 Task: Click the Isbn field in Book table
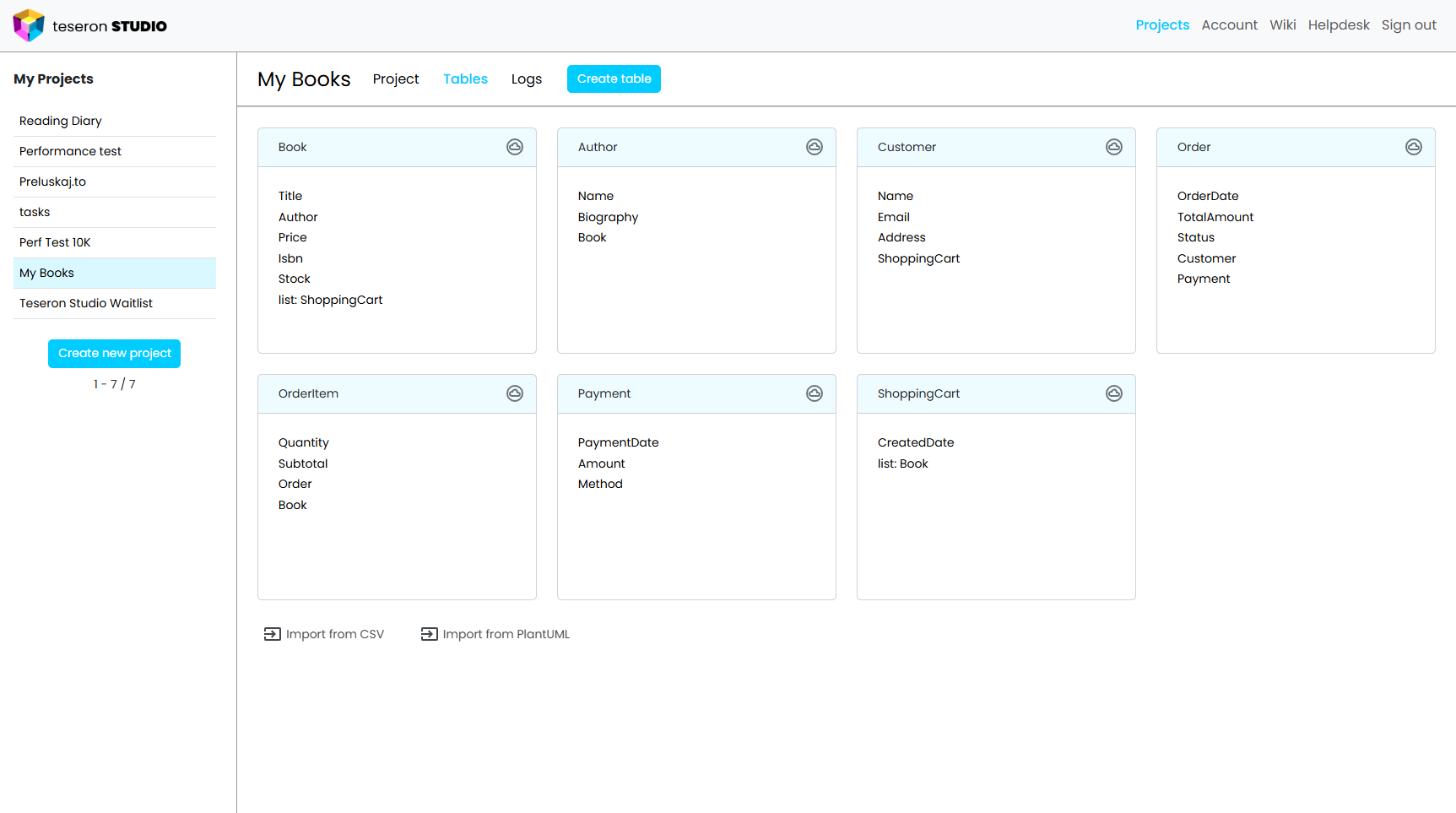[x=290, y=258]
